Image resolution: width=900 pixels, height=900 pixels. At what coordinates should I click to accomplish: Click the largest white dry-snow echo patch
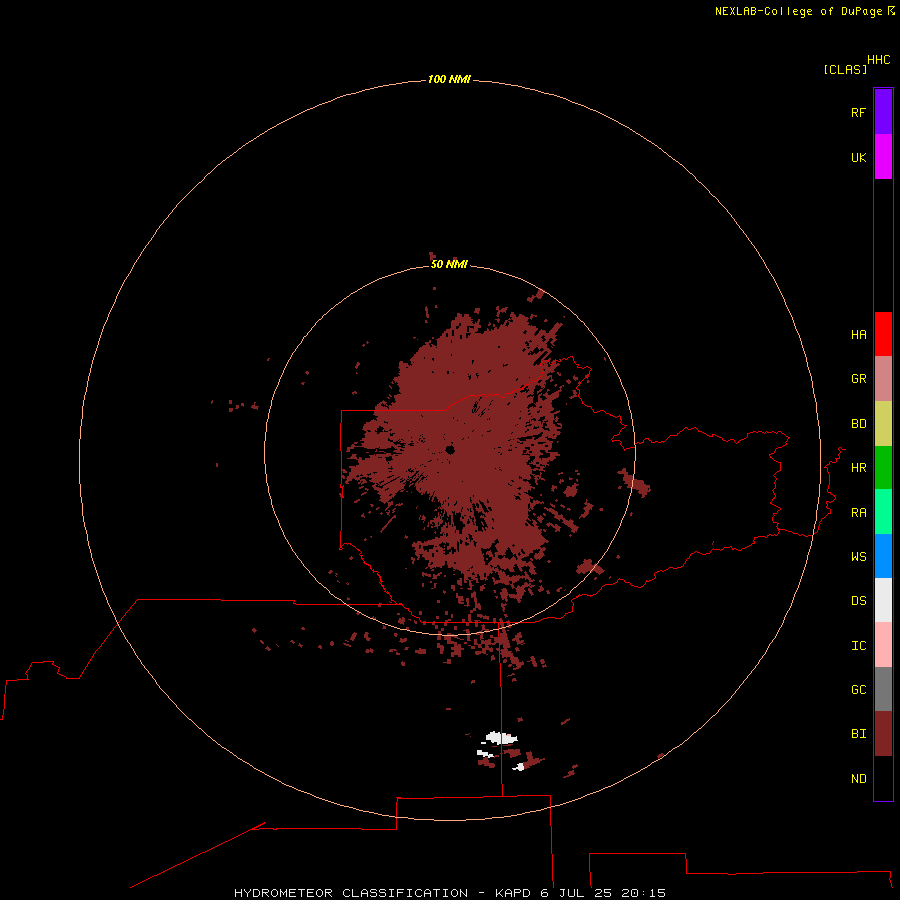click(501, 738)
